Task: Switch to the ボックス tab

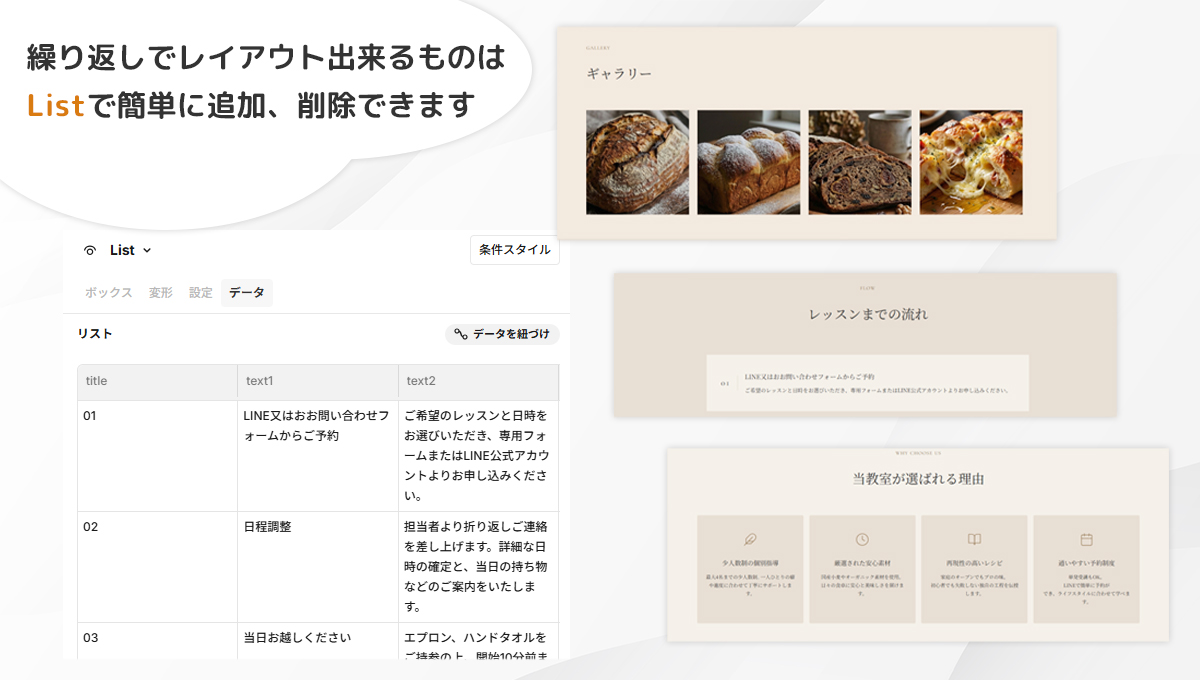Action: pos(108,293)
